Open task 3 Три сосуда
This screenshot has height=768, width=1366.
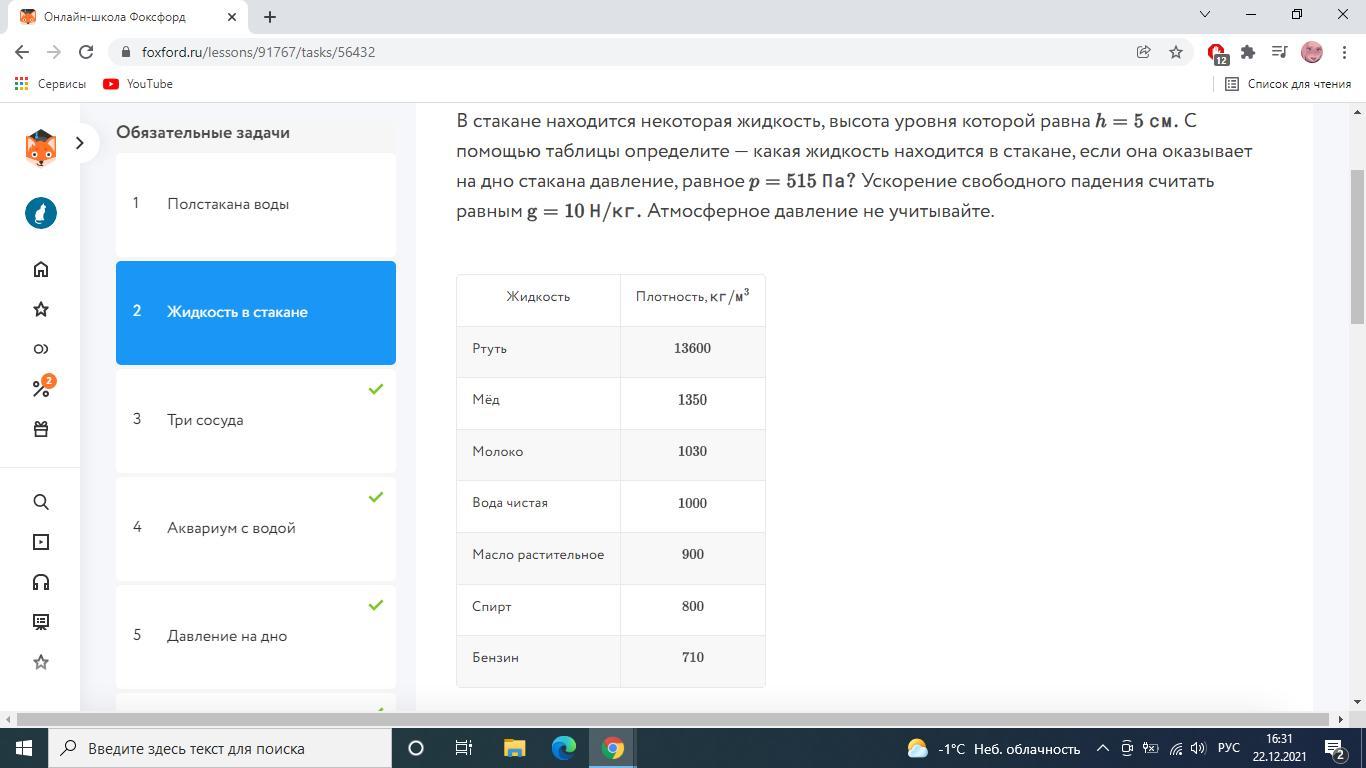tap(256, 420)
